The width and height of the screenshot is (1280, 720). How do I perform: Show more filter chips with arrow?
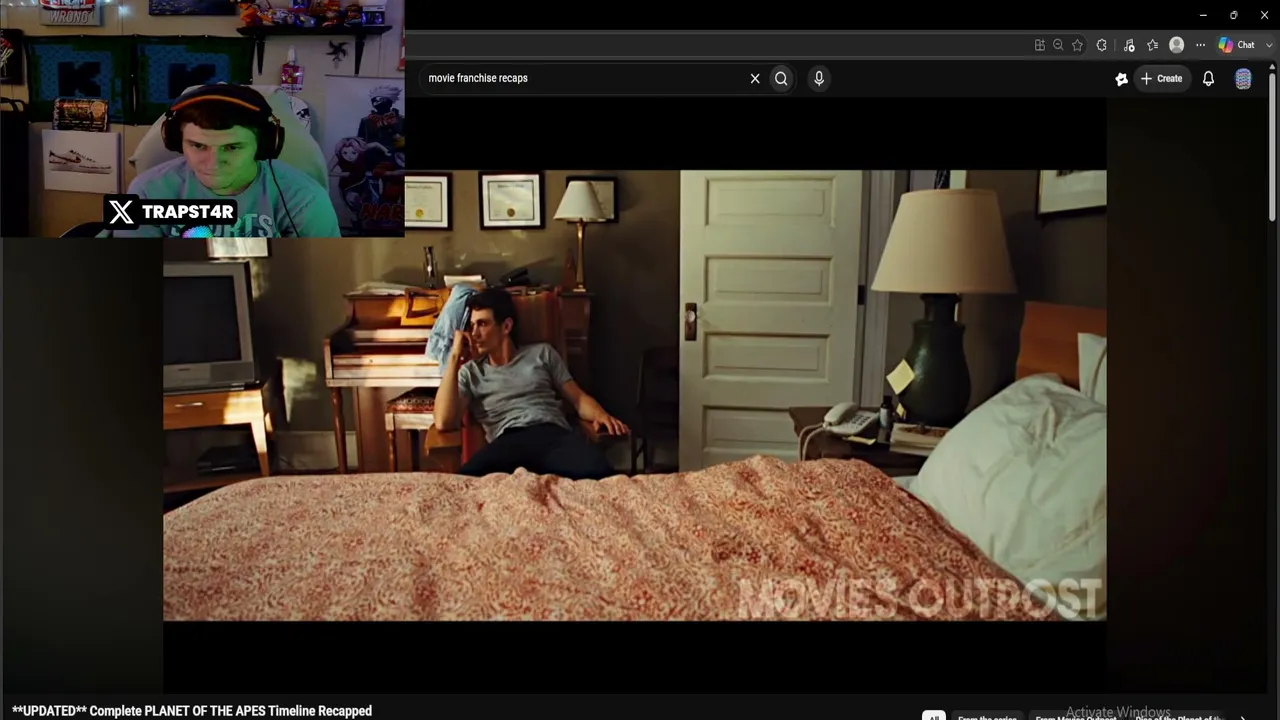click(x=1243, y=716)
